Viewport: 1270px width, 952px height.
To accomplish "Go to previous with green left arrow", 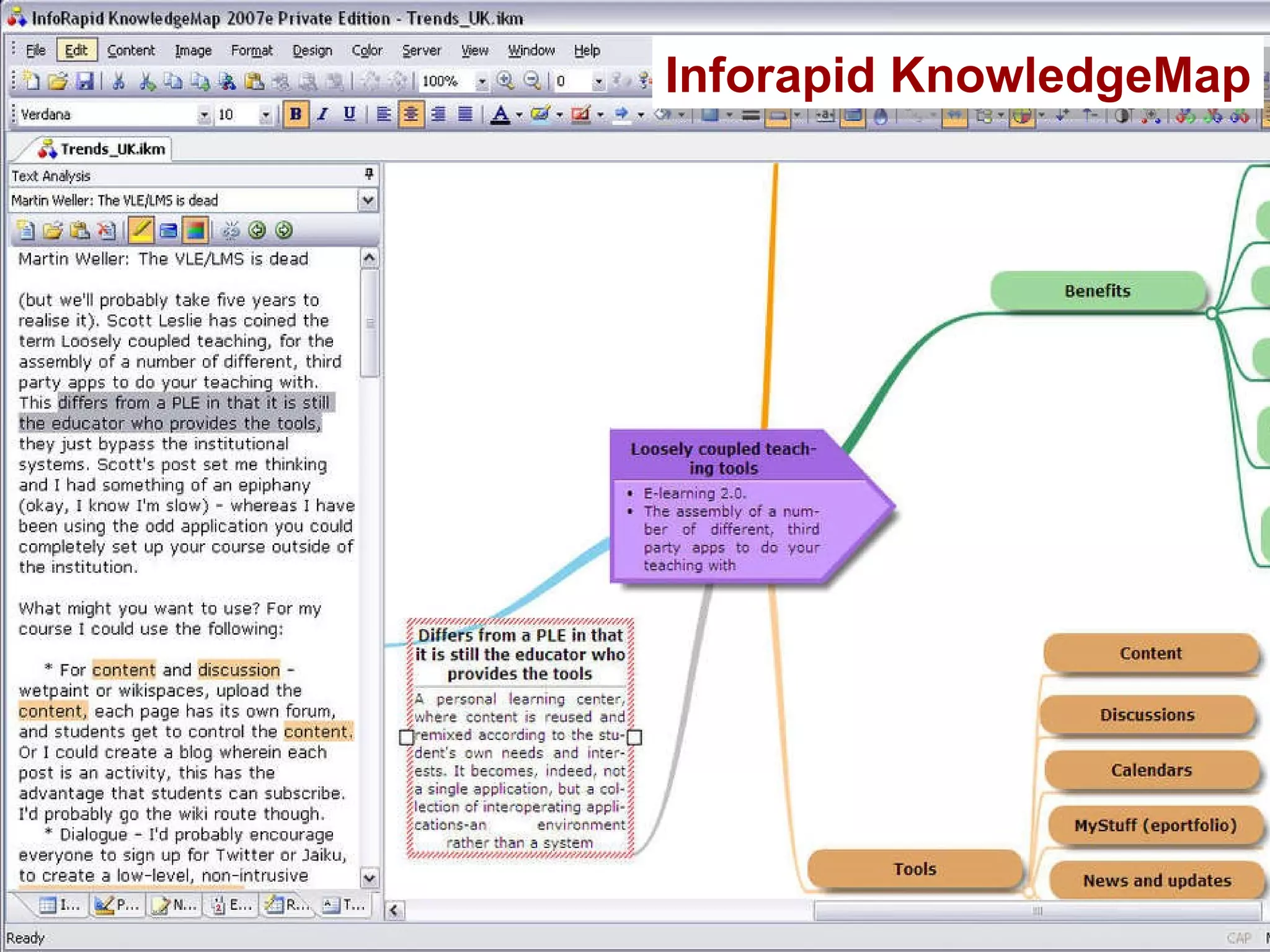I will tap(257, 231).
